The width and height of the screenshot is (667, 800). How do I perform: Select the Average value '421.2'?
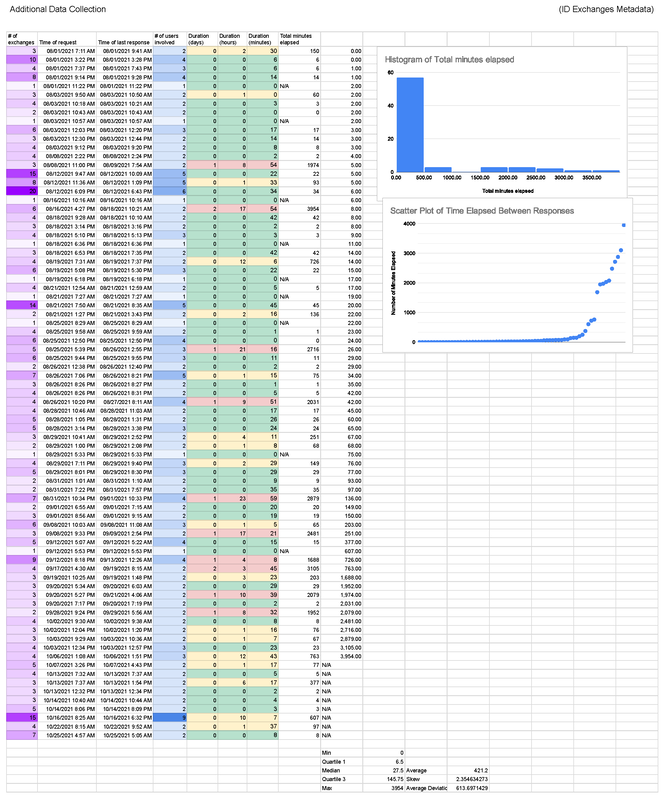468,770
